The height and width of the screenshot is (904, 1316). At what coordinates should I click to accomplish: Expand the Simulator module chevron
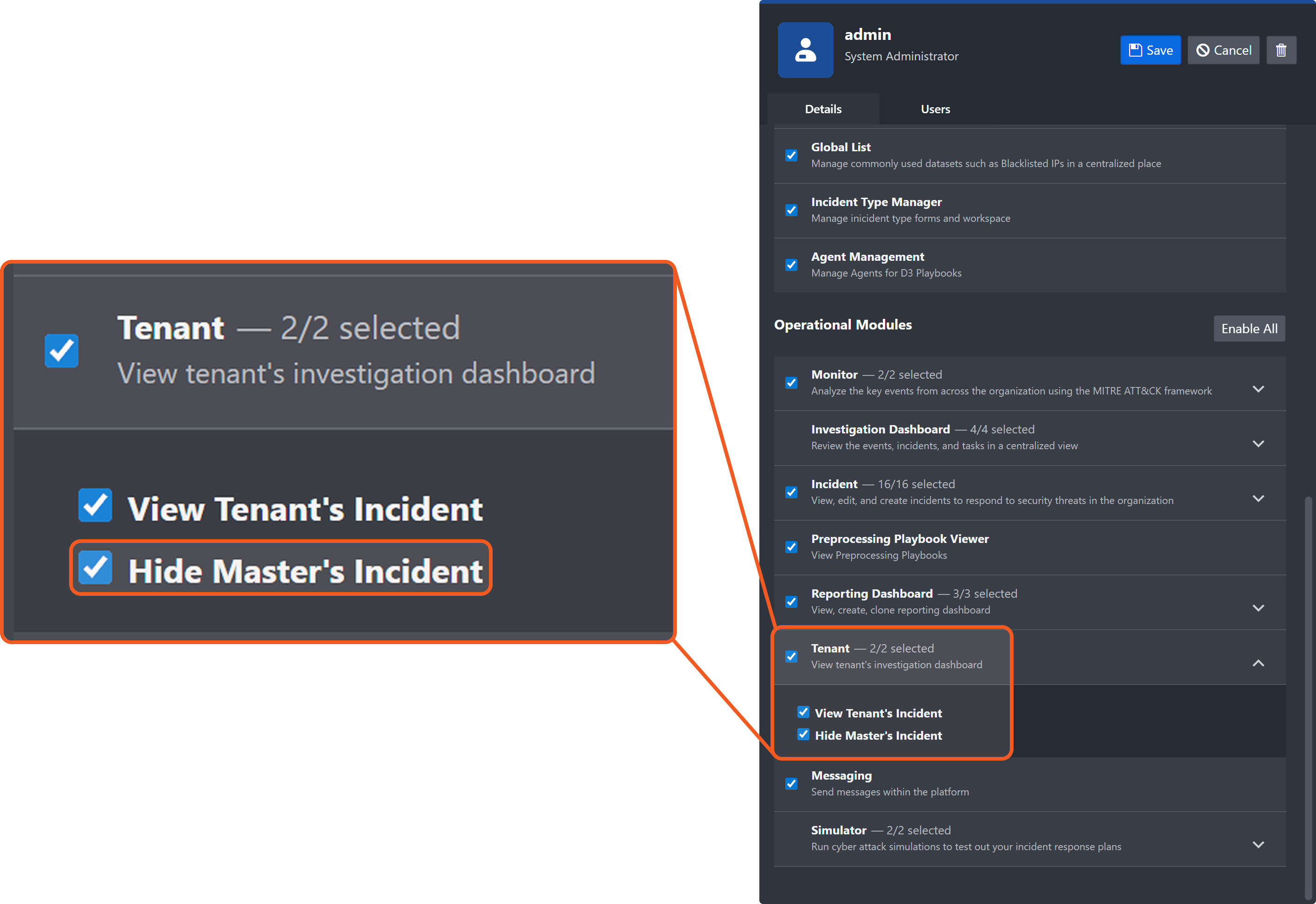(1258, 845)
